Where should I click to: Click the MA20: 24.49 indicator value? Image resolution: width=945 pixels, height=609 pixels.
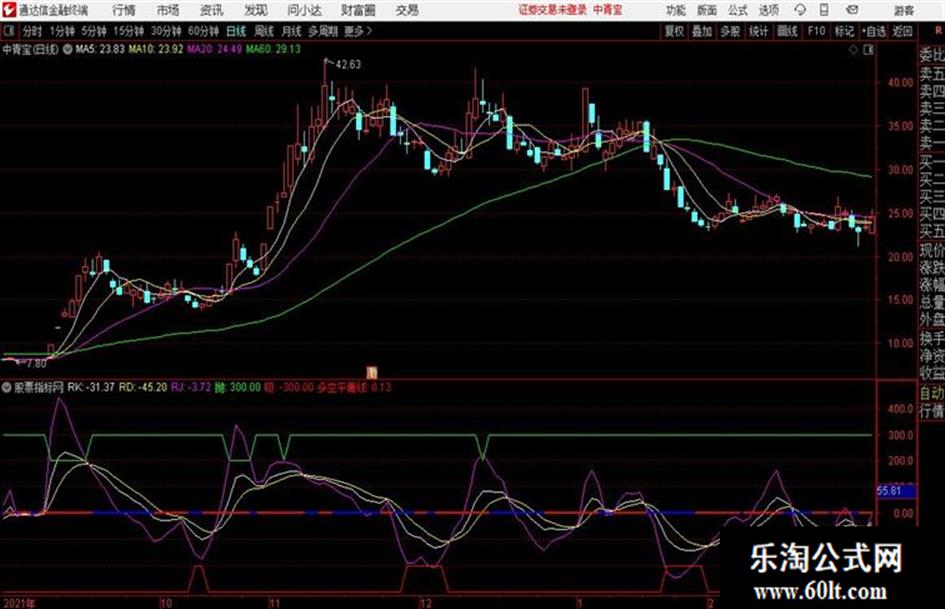[x=215, y=49]
